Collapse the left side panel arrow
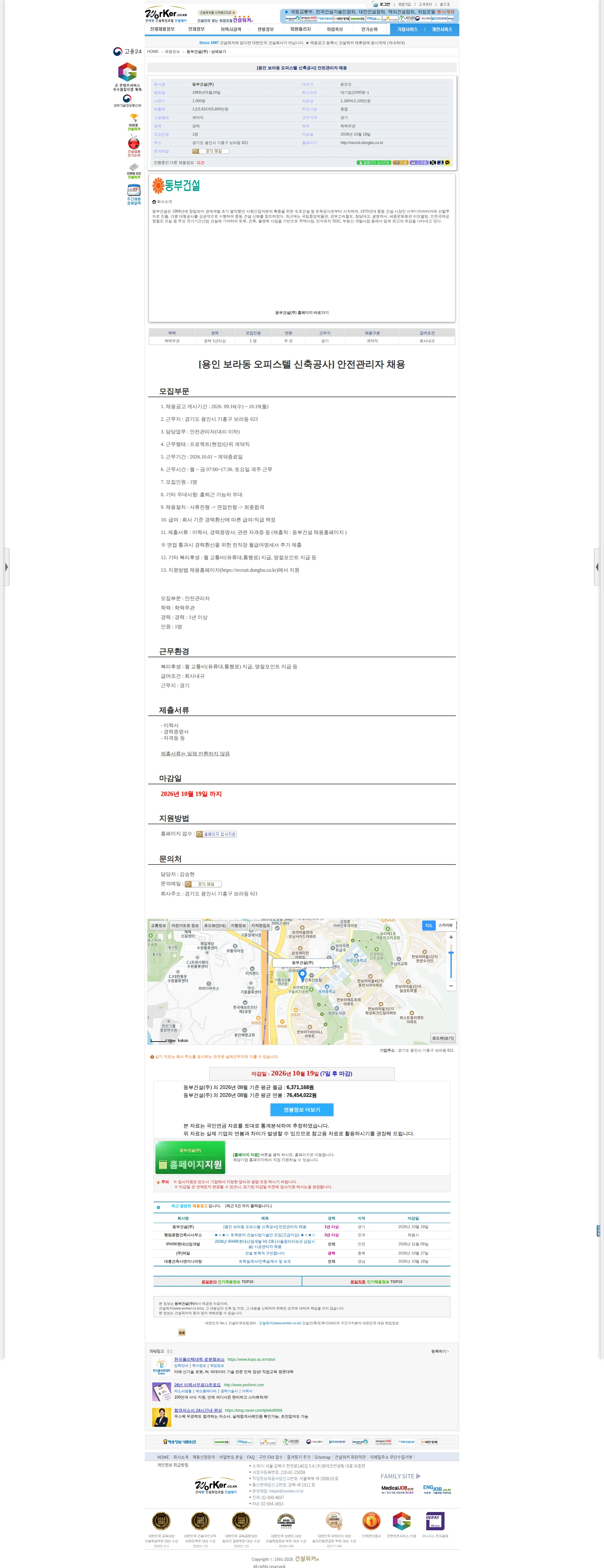Screen dimensions: 604x1568 click(x=6, y=567)
